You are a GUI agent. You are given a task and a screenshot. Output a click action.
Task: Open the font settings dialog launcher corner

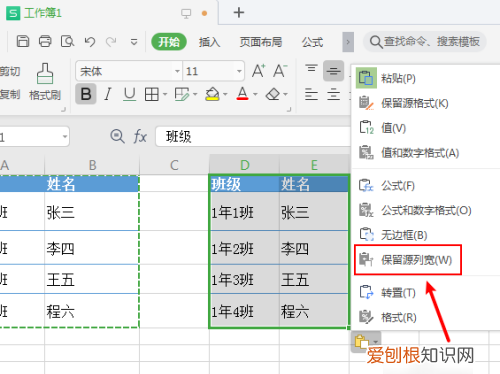(x=289, y=109)
